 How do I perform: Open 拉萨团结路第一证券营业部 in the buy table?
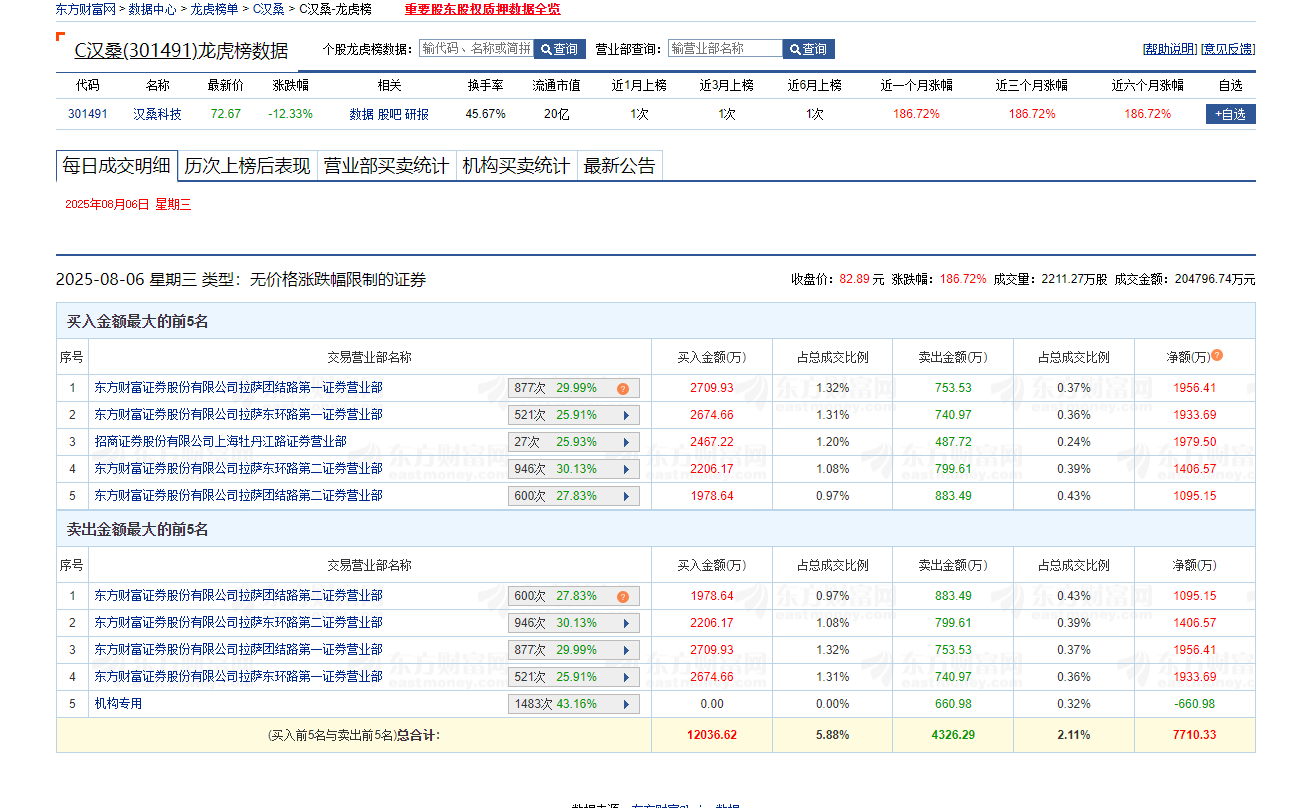click(238, 388)
